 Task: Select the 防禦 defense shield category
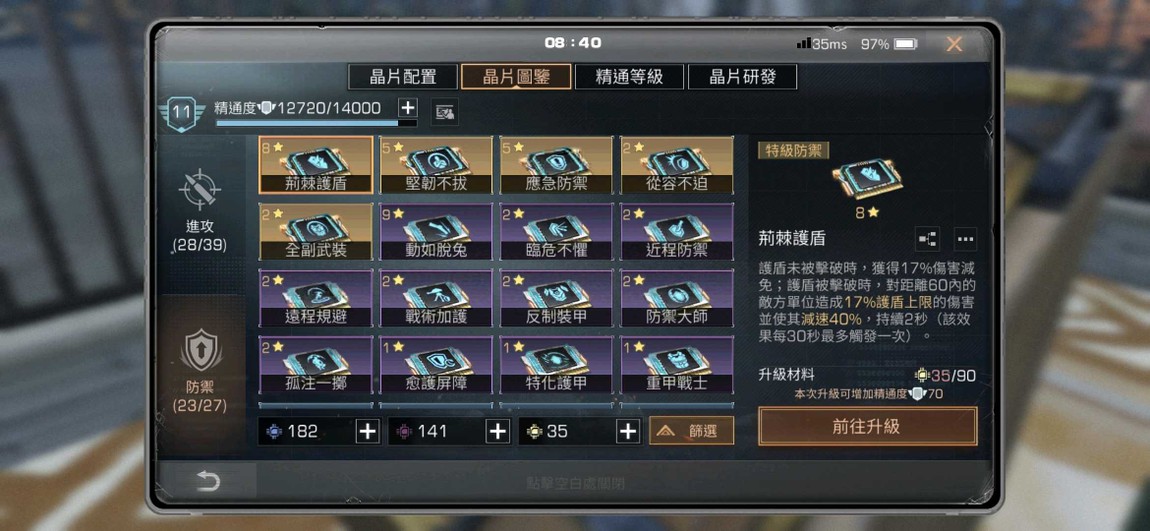201,351
